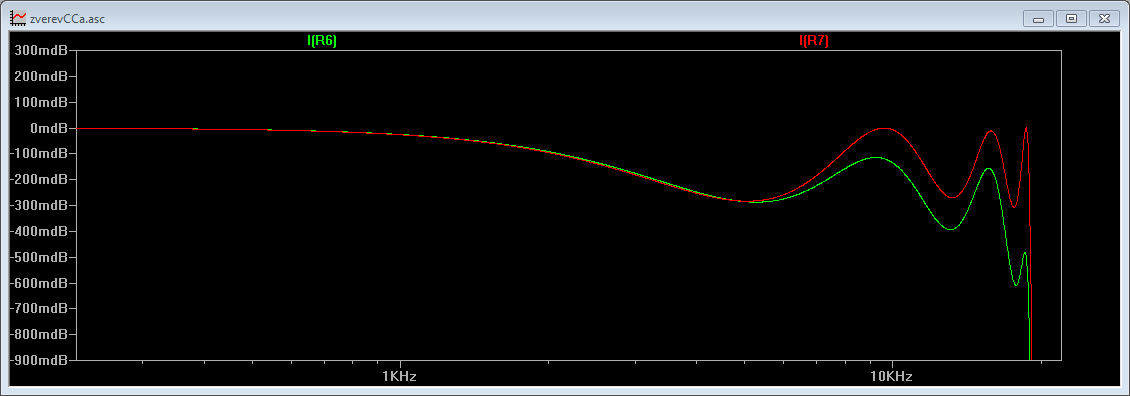This screenshot has height=396, width=1130.
Task: Click the -900mdB axis label
Action: coord(39,360)
